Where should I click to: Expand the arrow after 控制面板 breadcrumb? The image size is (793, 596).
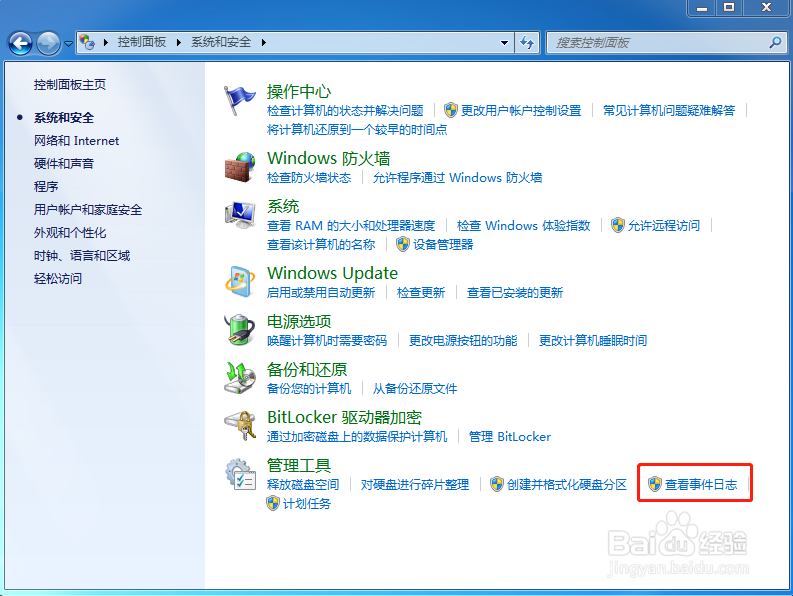(179, 42)
